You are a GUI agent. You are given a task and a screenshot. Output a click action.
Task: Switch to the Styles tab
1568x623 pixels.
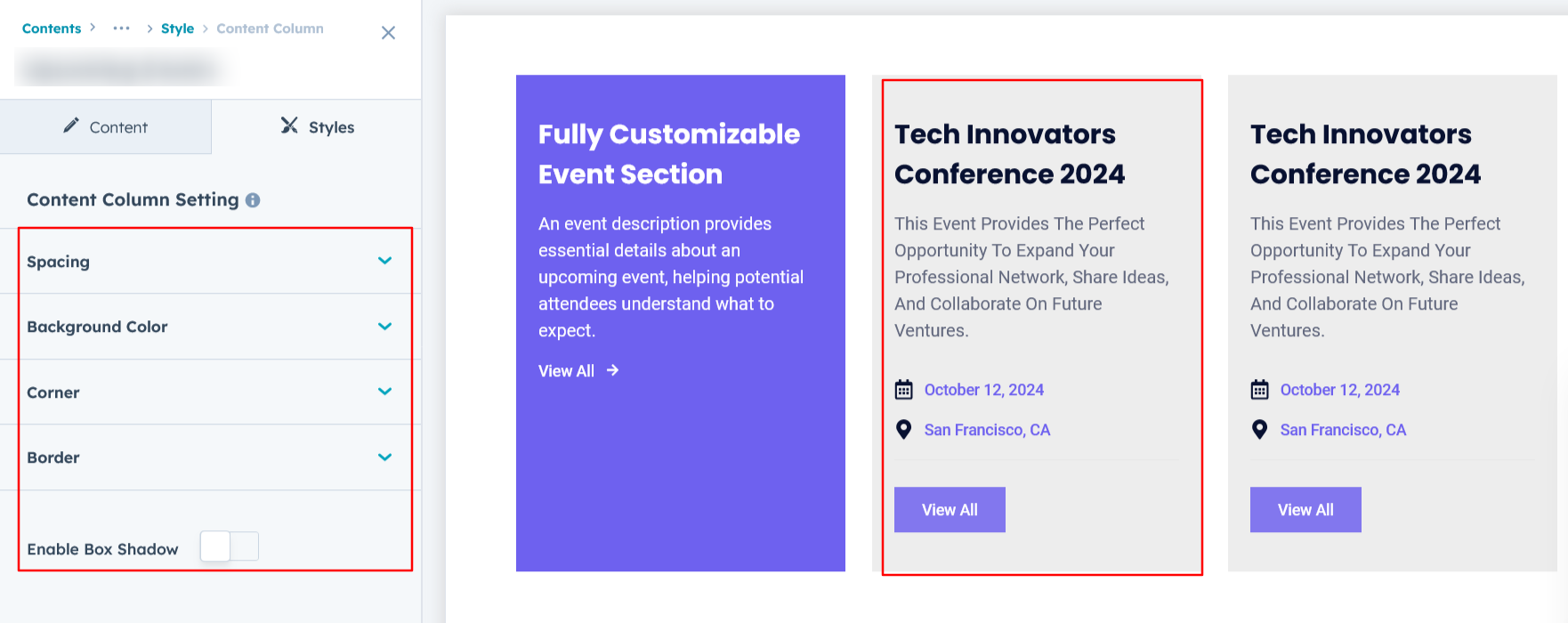pos(317,127)
